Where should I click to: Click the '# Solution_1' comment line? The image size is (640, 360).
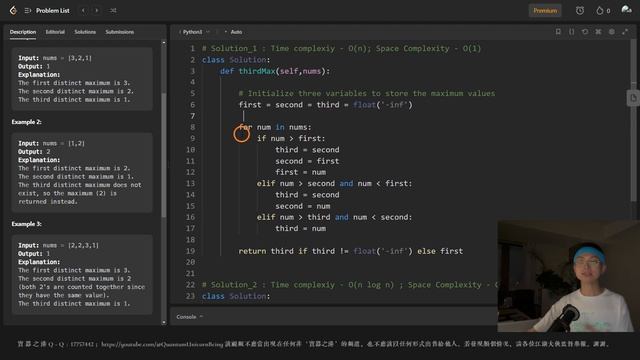341,49
